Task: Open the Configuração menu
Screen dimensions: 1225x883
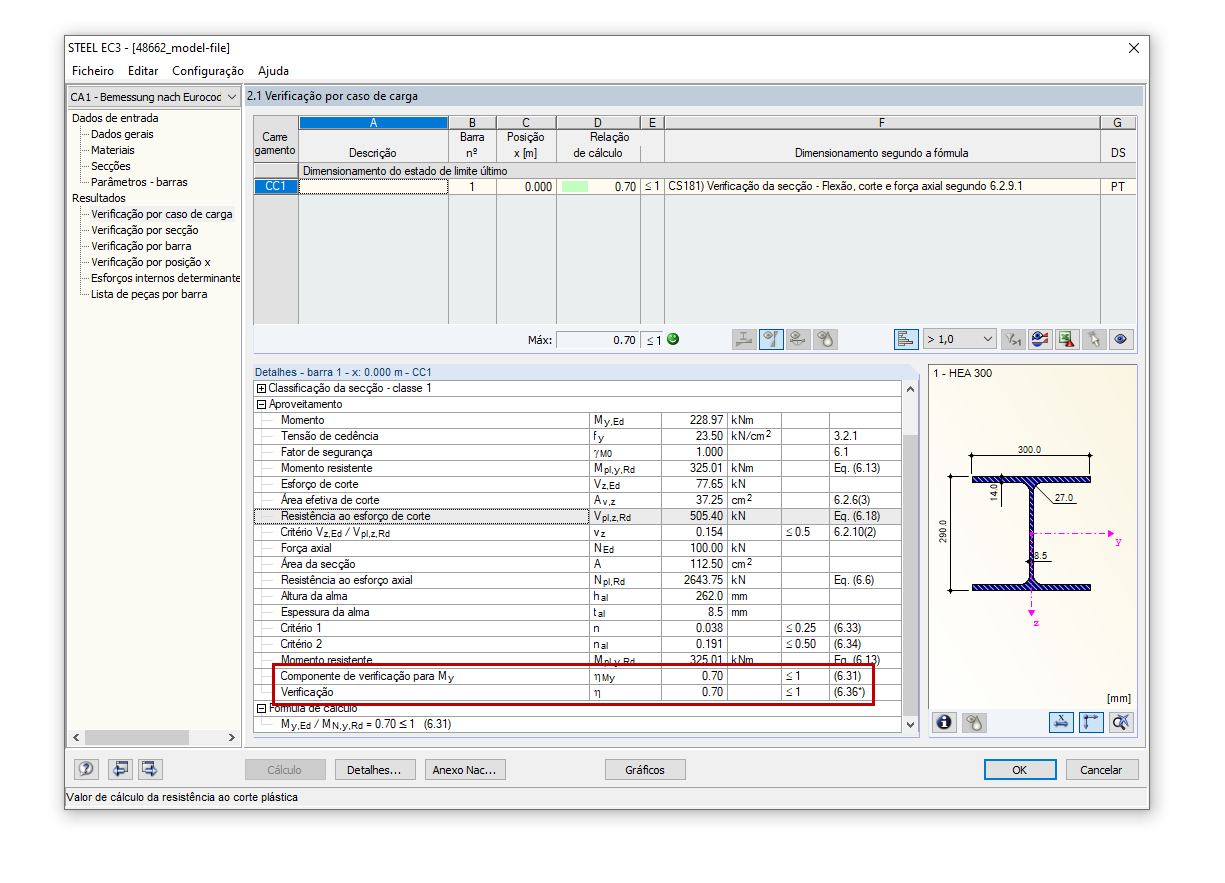Action: click(208, 71)
